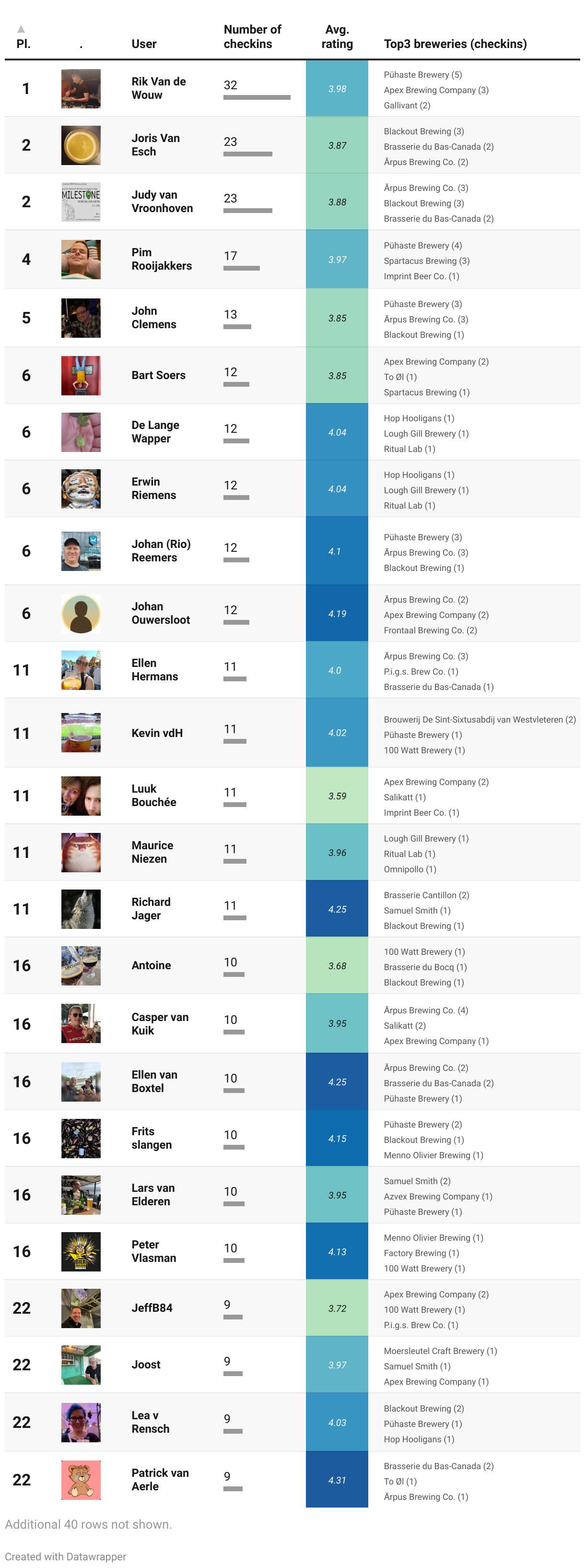Open Patrick van Aerle's teddy bear avatar
This screenshot has height=1568, width=585.
81,1480
